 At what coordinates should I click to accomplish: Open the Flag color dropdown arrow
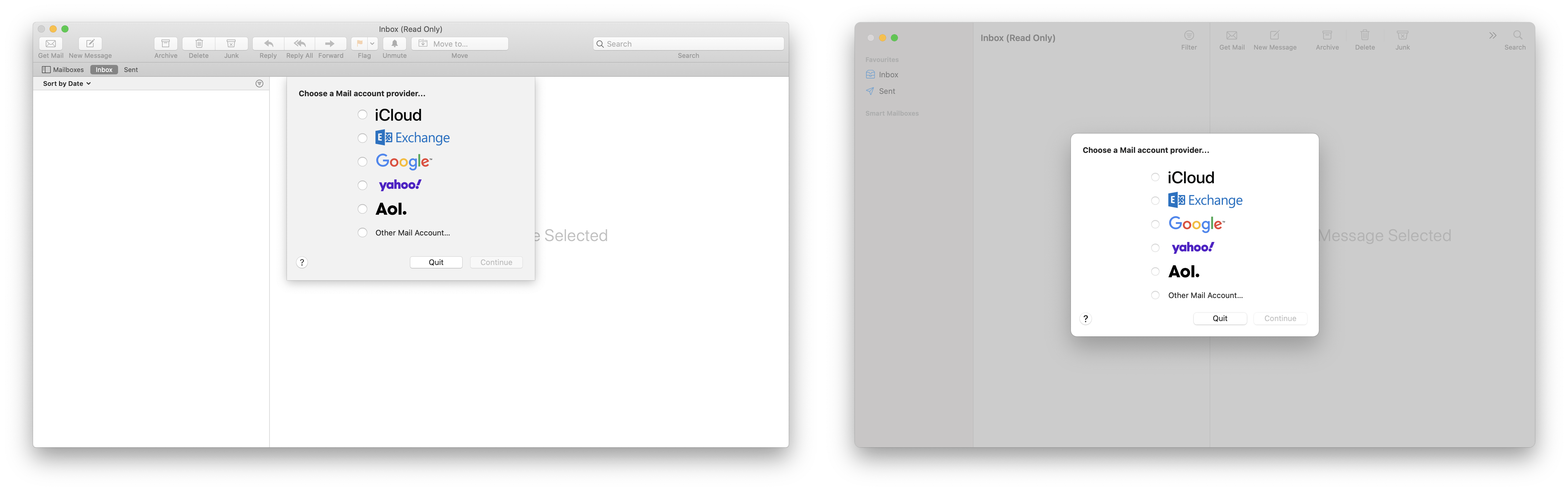point(373,44)
